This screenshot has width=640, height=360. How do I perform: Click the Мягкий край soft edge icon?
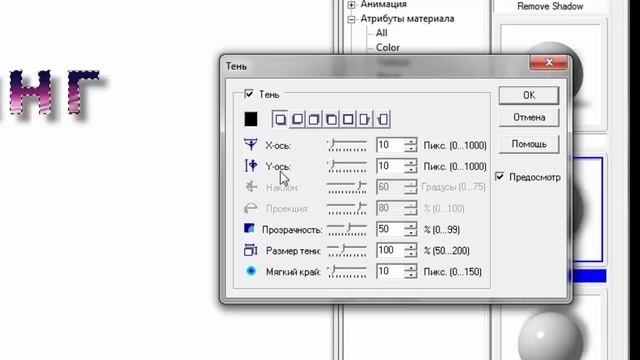pyautogui.click(x=251, y=271)
